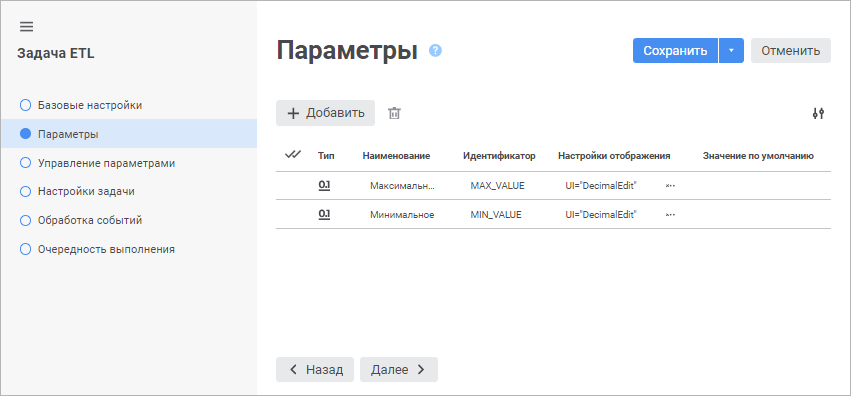Click default value cell for MIN_VALUE
The image size is (851, 396).
tap(758, 214)
